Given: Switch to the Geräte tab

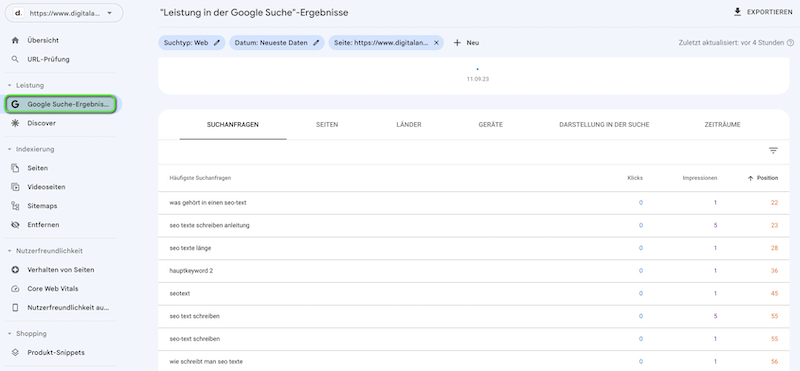Looking at the screenshot, I should coord(491,125).
